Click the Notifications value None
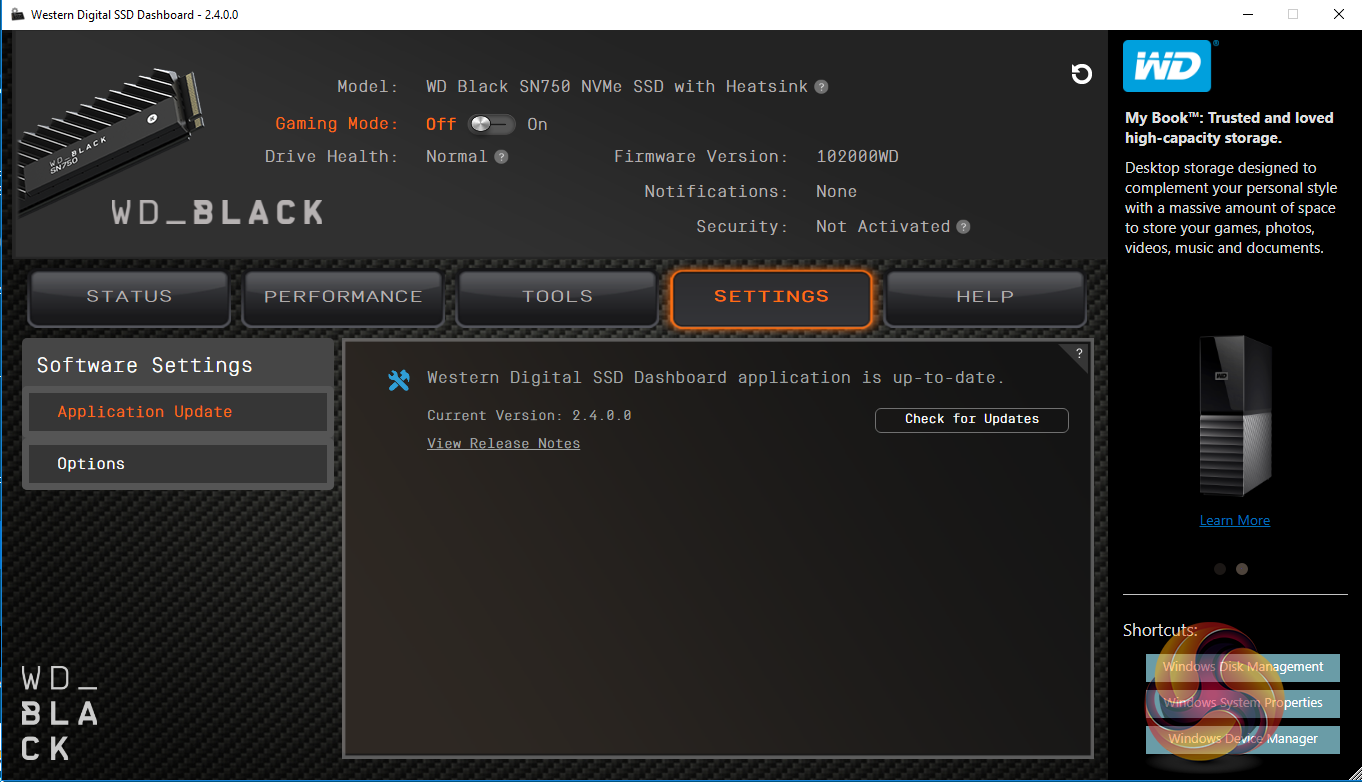Screen dimensions: 1362x782 point(836,192)
